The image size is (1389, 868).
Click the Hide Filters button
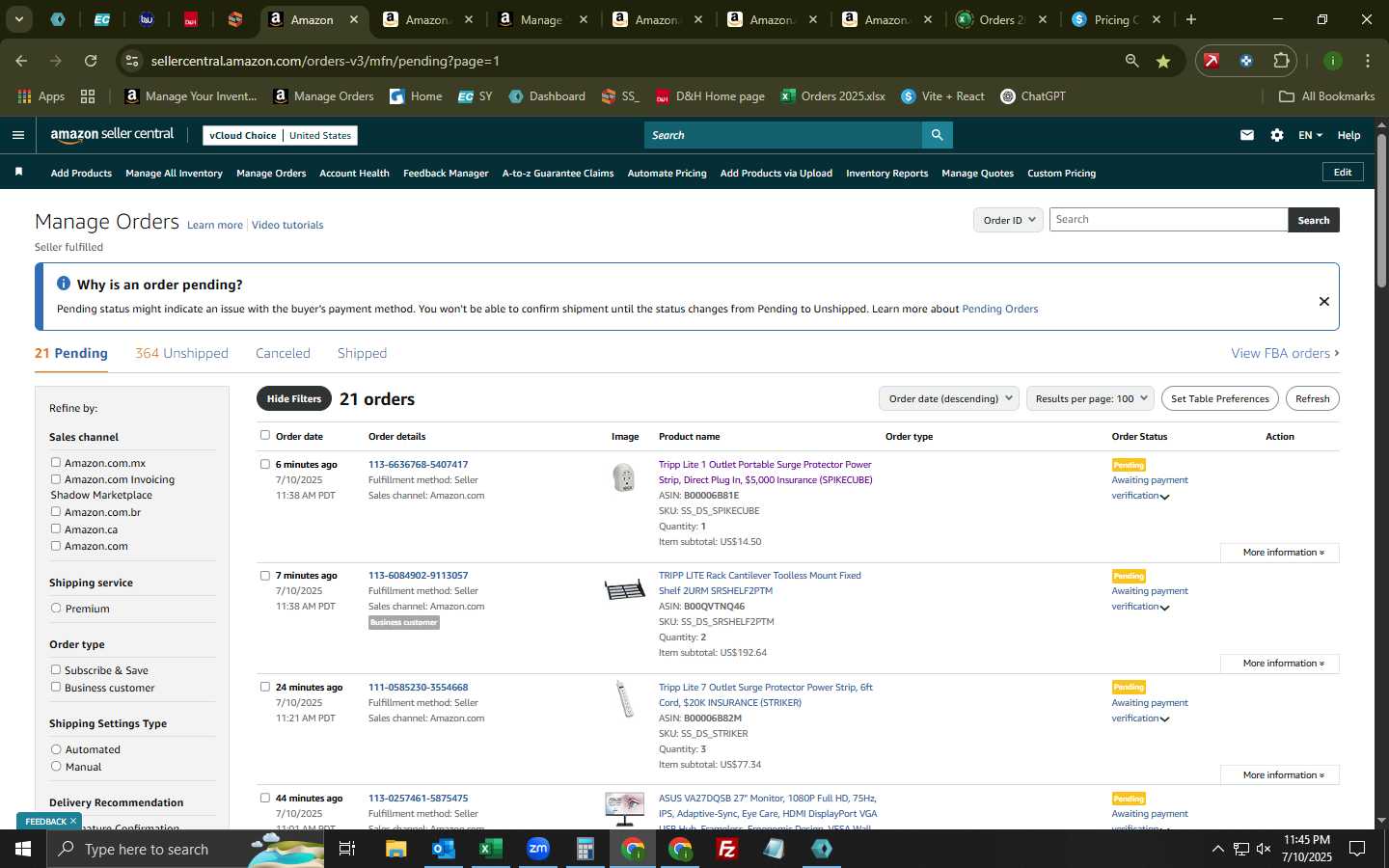[x=294, y=398]
